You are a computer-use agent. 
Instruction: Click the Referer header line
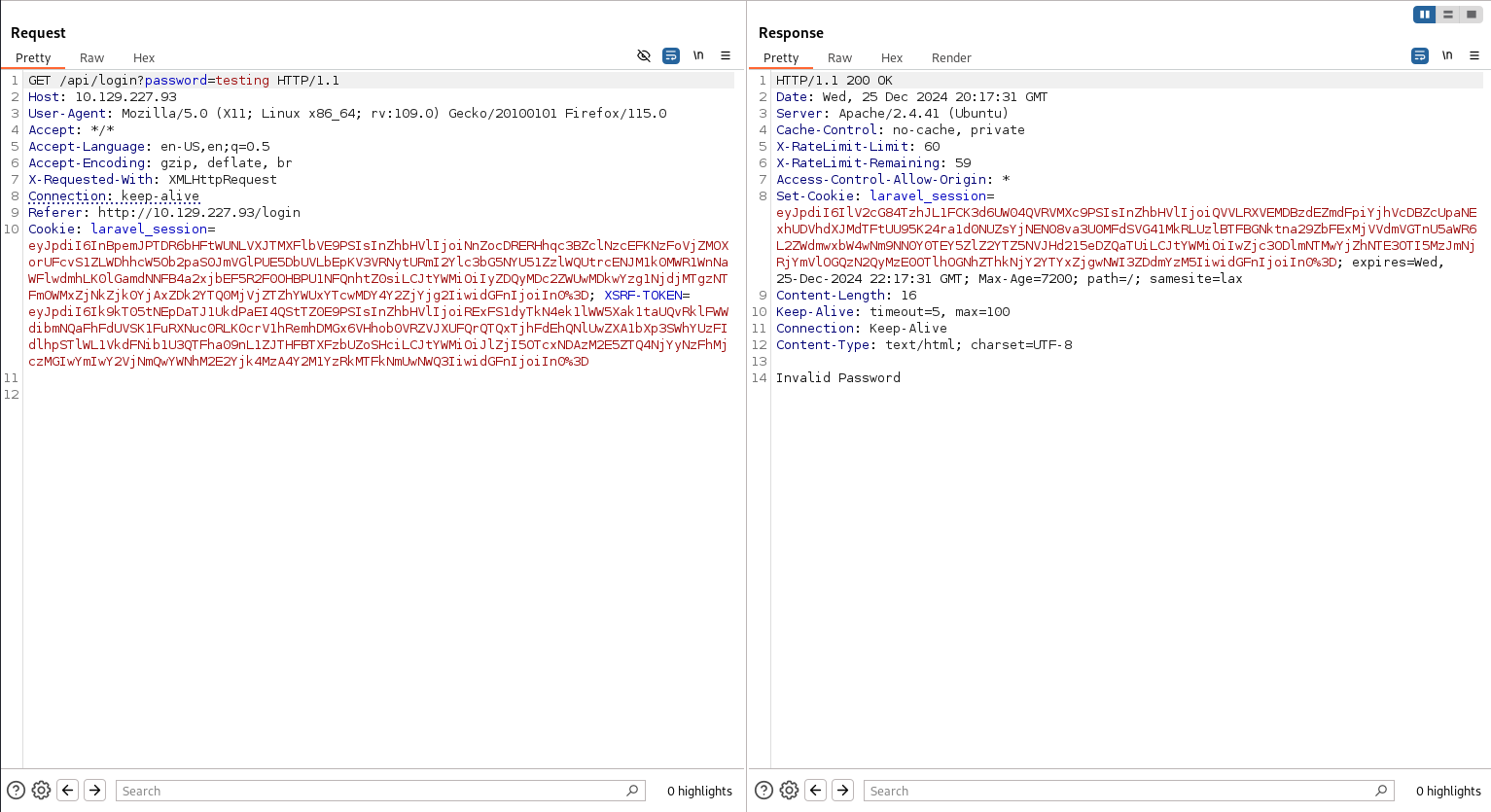[x=164, y=213]
